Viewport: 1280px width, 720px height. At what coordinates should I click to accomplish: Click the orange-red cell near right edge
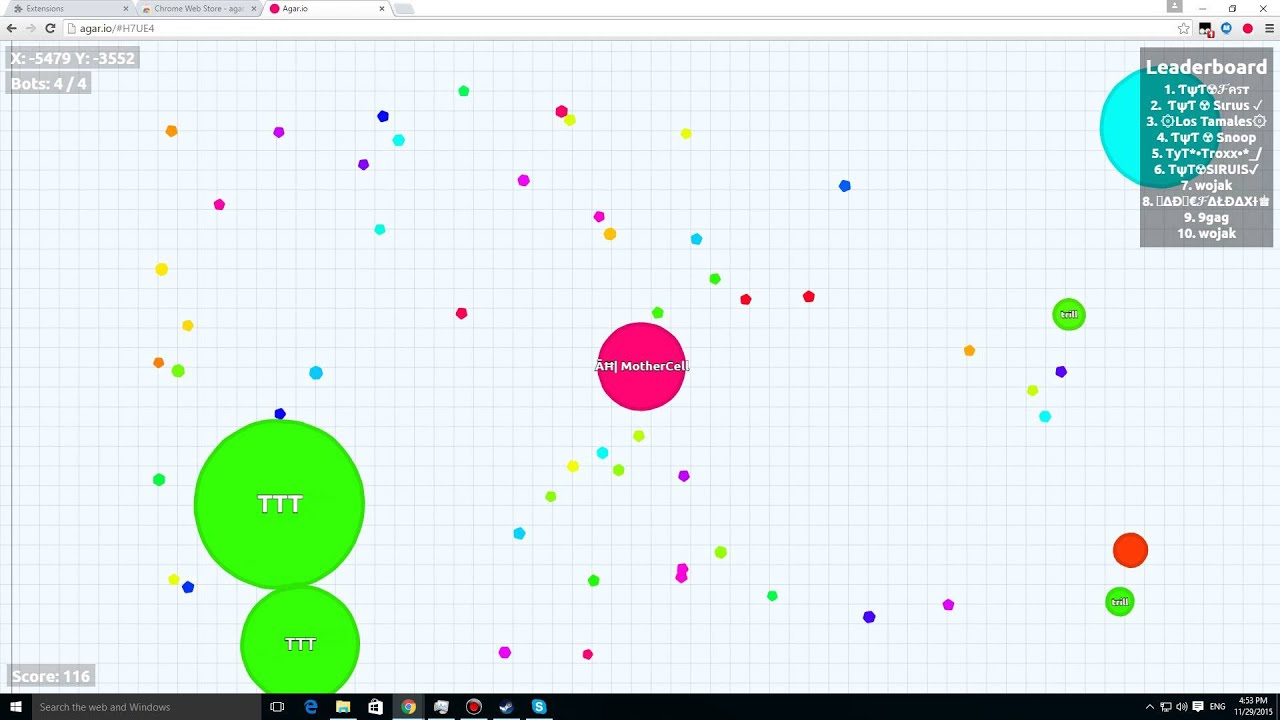click(x=1130, y=550)
